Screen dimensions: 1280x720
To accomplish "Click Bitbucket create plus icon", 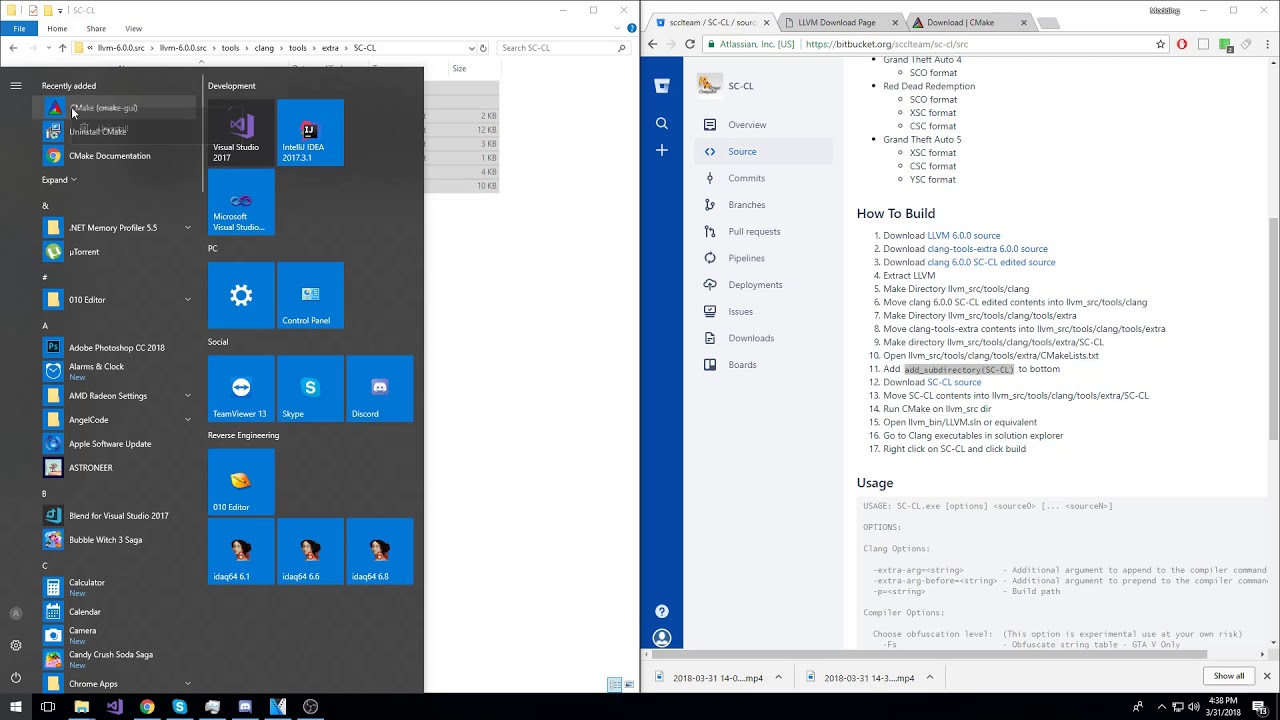I will coord(662,150).
